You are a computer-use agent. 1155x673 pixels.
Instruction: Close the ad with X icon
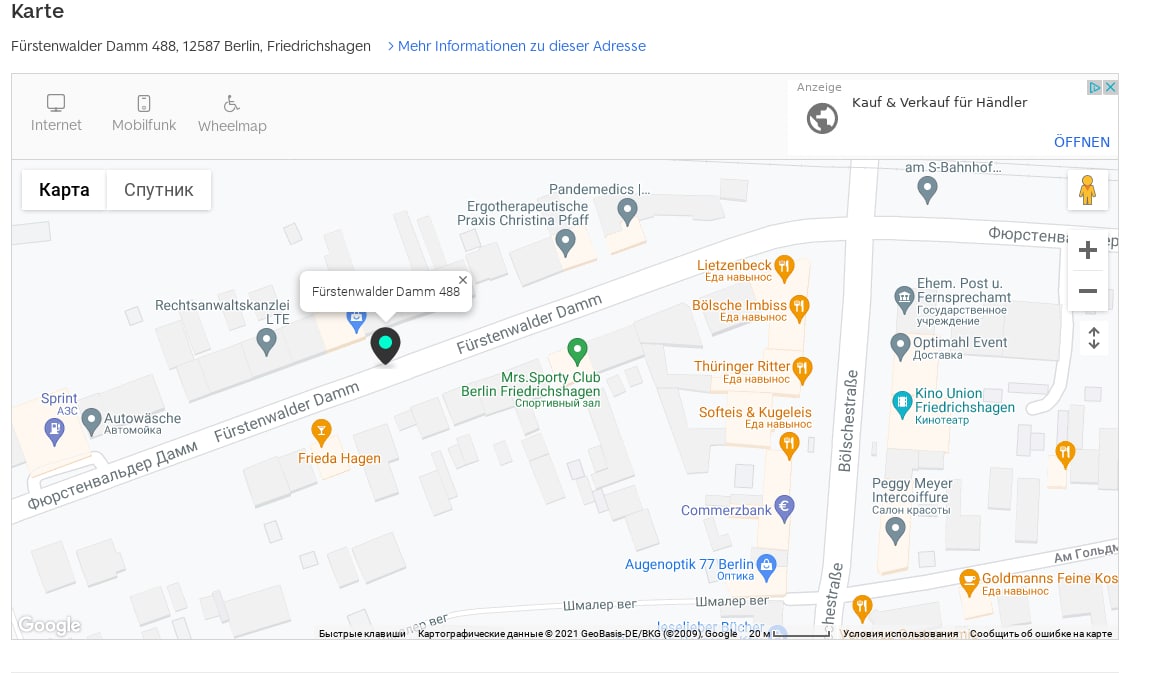(1110, 87)
